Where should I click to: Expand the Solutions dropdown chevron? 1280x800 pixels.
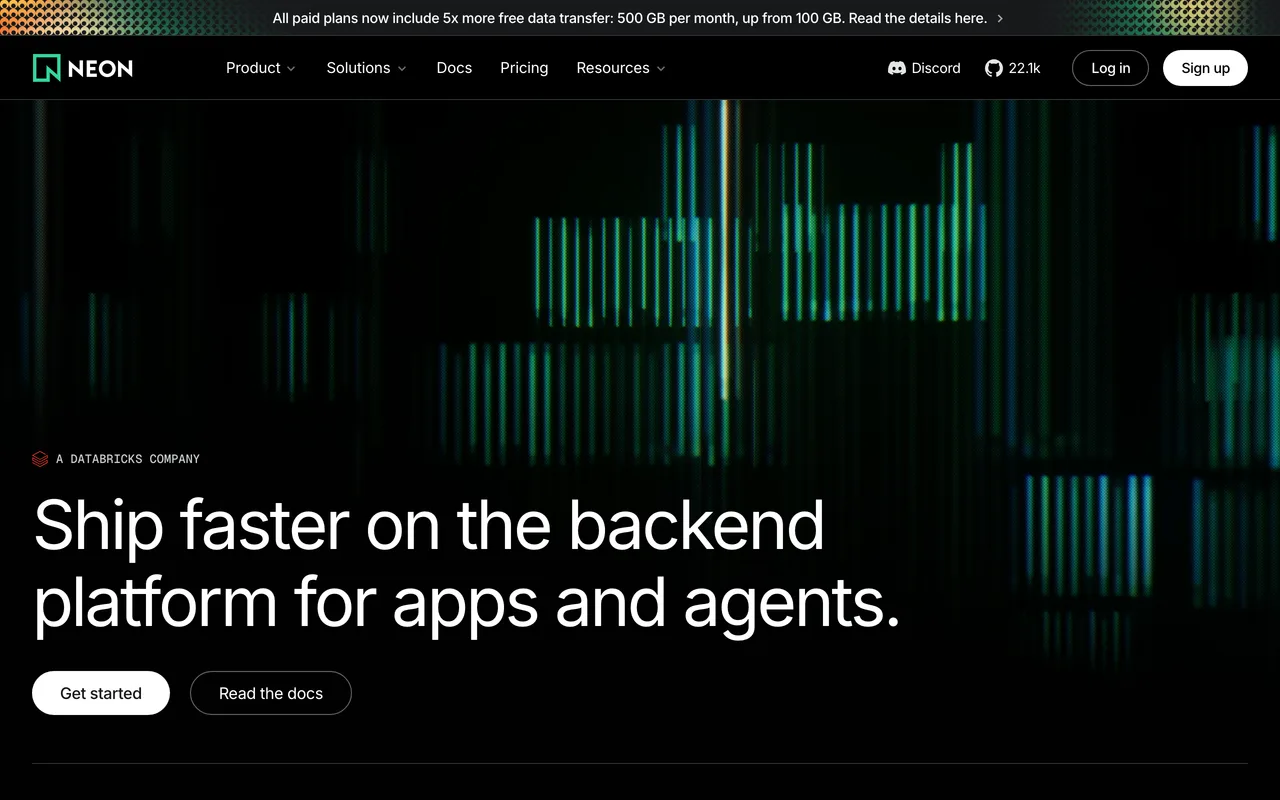tap(402, 69)
